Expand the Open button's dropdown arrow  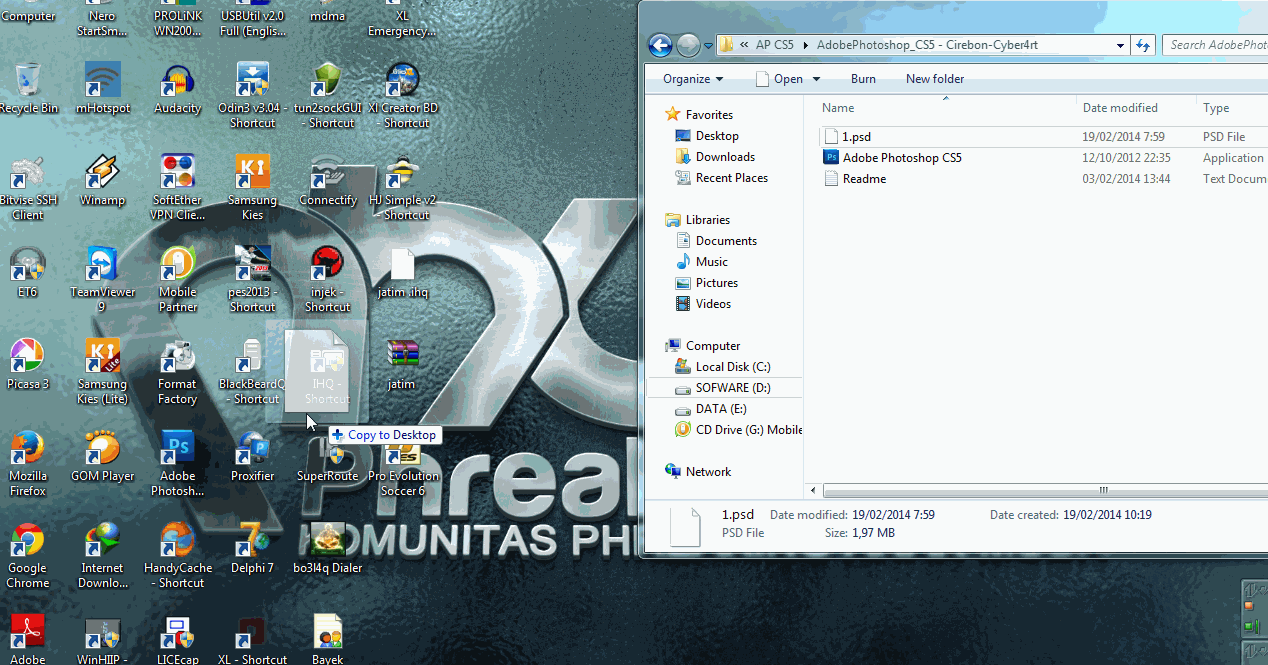click(x=816, y=79)
